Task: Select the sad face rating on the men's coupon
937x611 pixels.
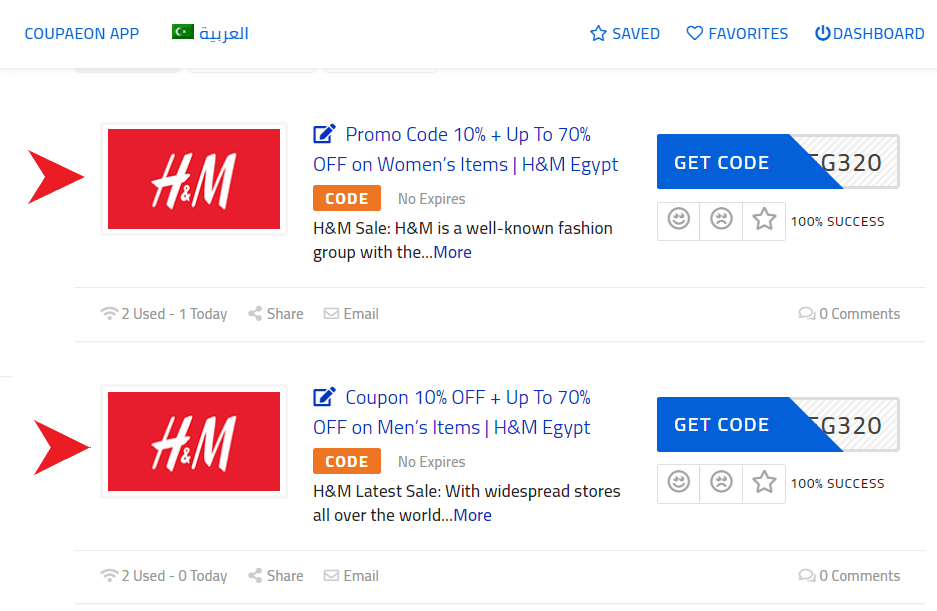Action: tap(721, 483)
